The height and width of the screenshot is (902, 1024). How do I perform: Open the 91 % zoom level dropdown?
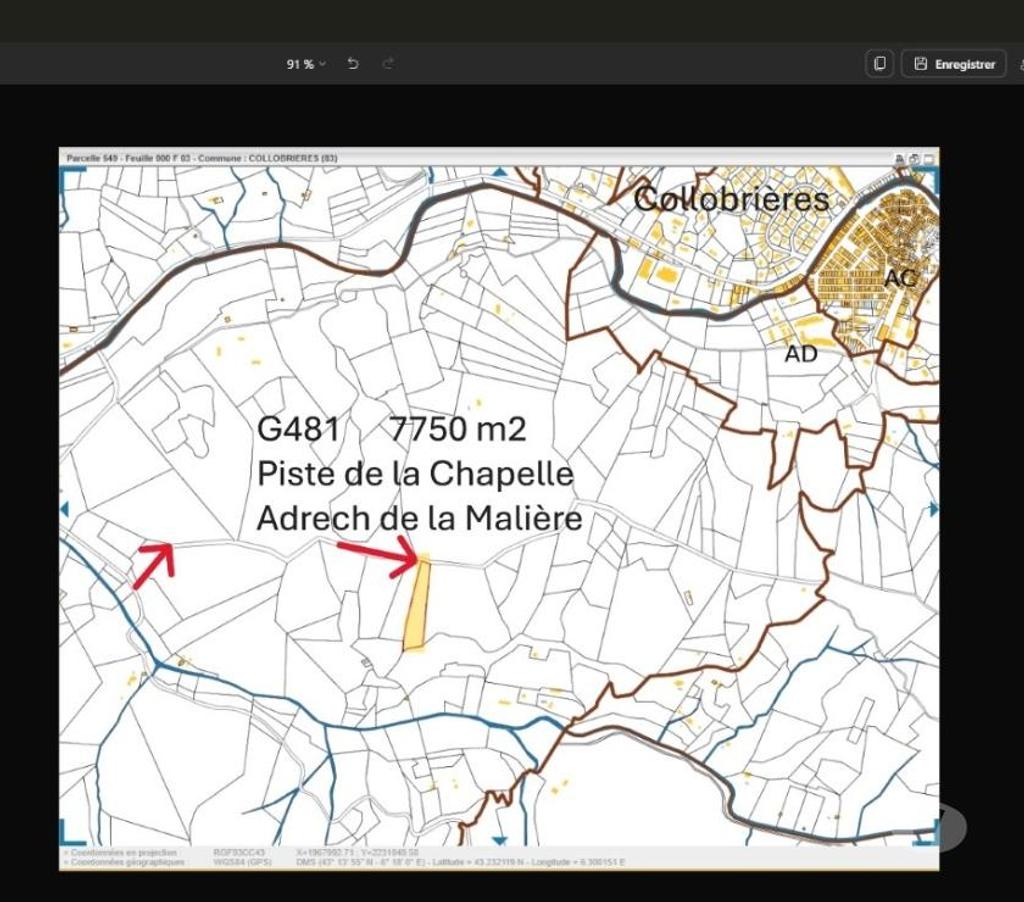coord(306,64)
